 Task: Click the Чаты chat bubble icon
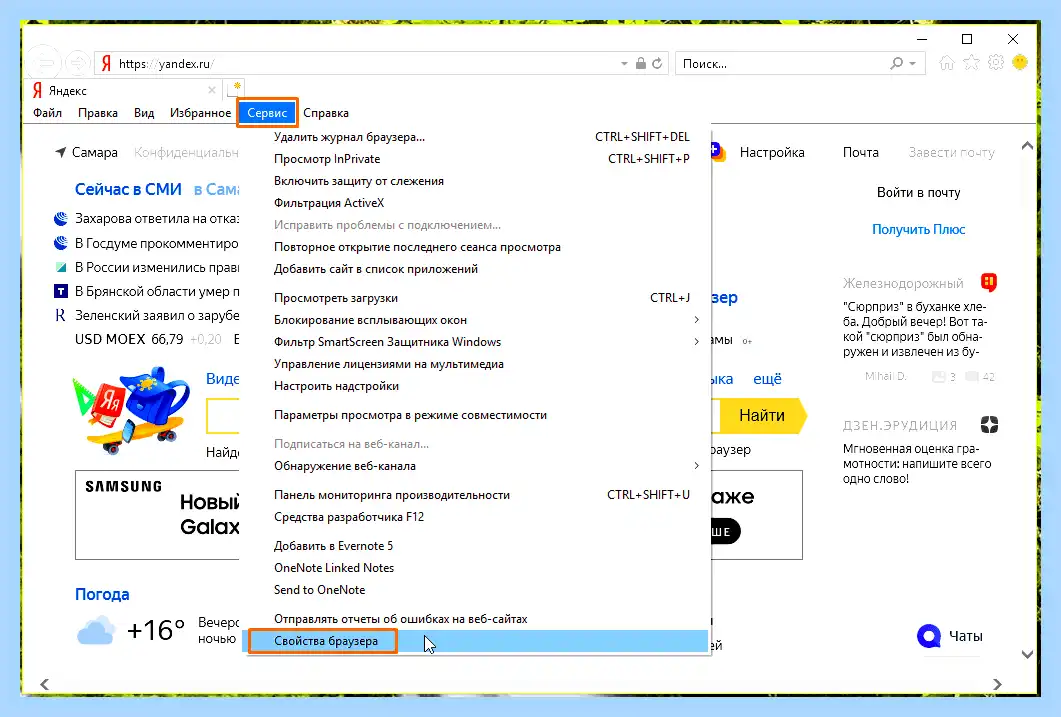coord(929,636)
